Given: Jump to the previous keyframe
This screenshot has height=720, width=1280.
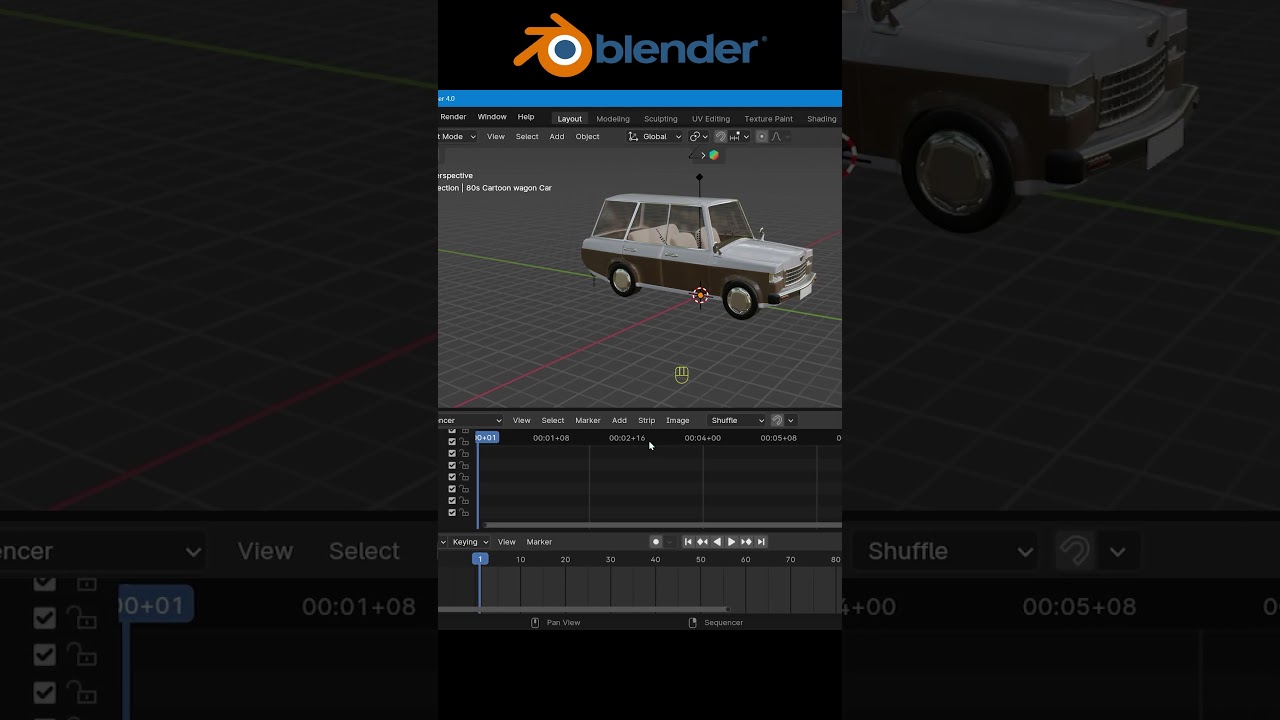Looking at the screenshot, I should point(702,542).
